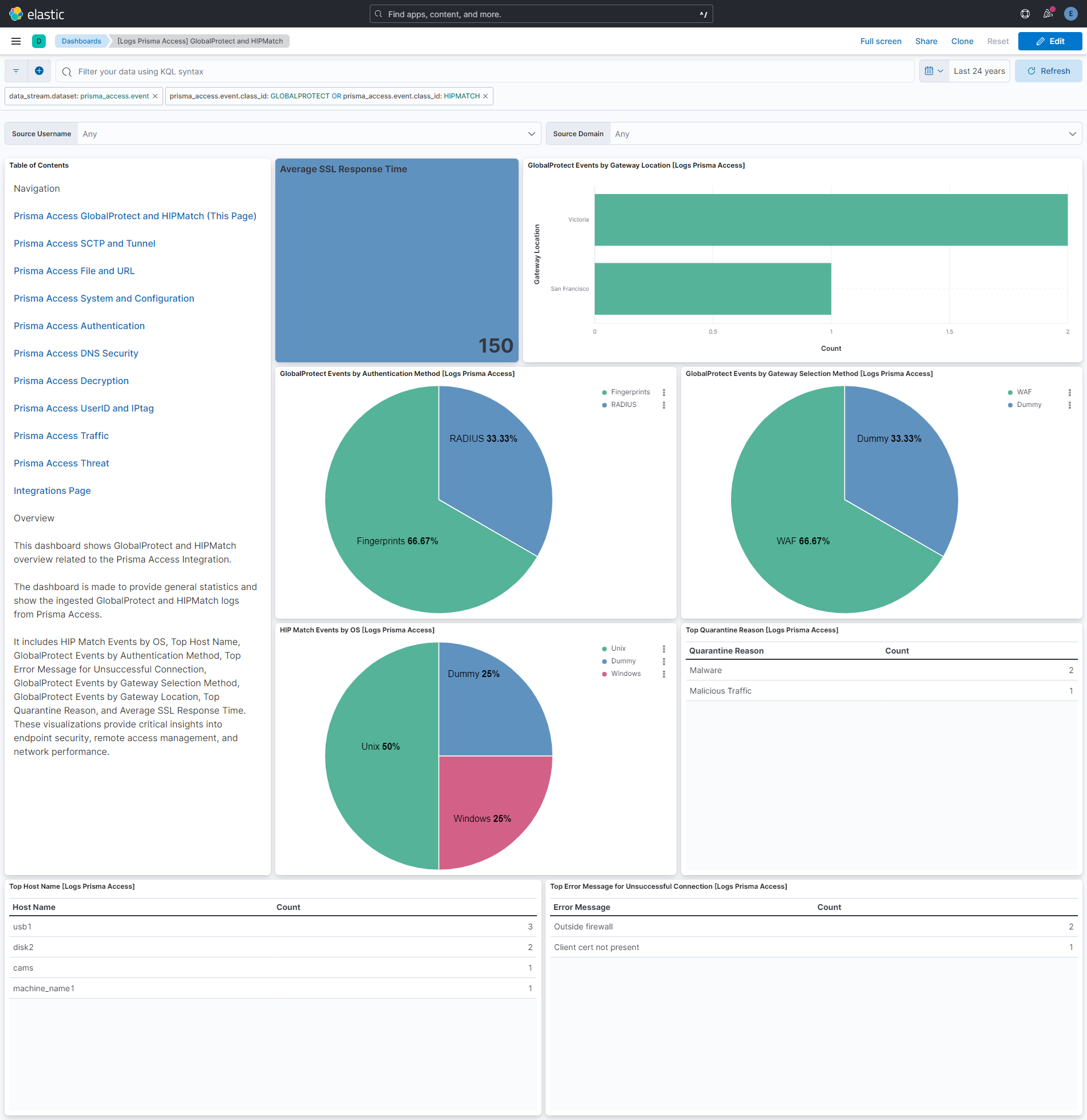Switch to Full screen mode

(880, 41)
